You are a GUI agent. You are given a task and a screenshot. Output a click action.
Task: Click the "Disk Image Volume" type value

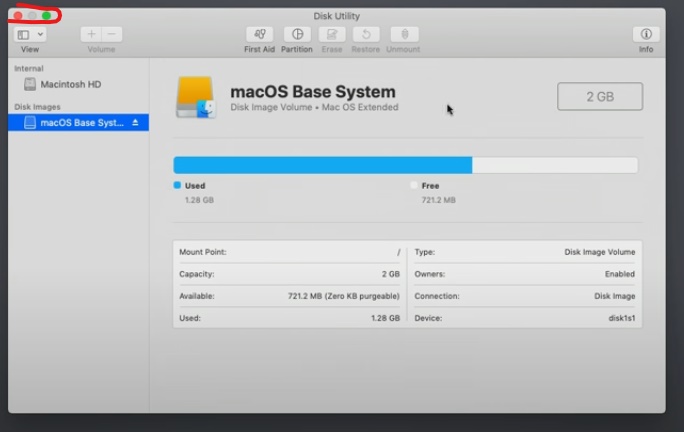(600, 252)
